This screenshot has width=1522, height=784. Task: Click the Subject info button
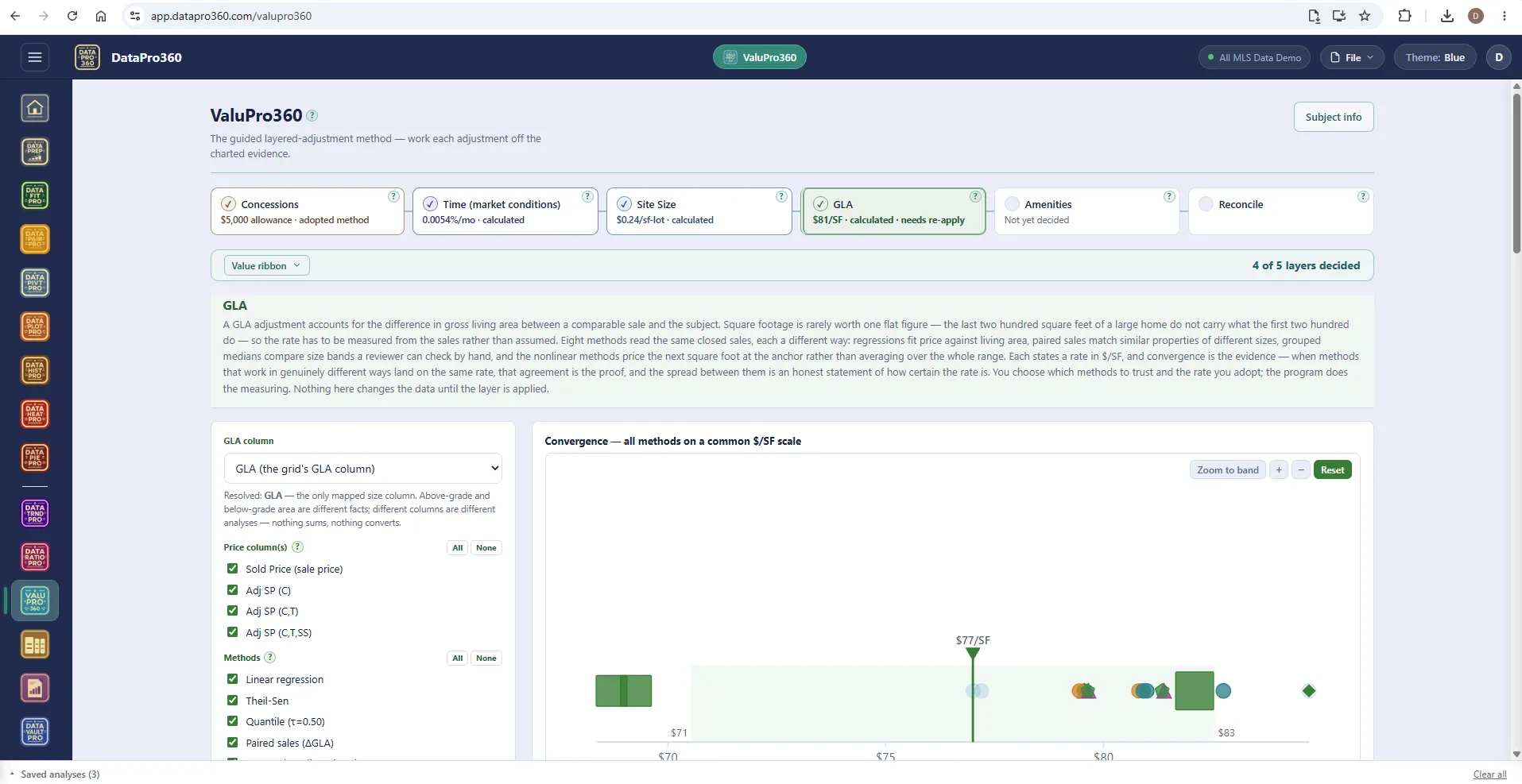pyautogui.click(x=1334, y=117)
